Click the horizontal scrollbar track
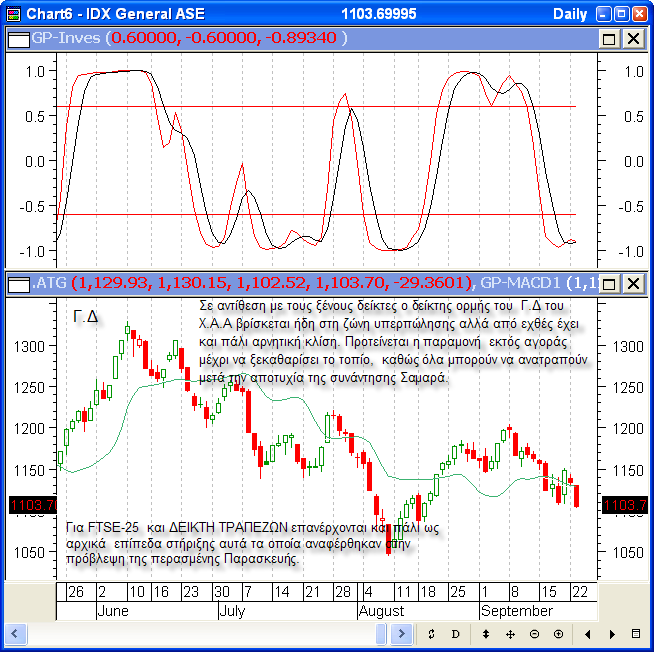 click(x=200, y=634)
